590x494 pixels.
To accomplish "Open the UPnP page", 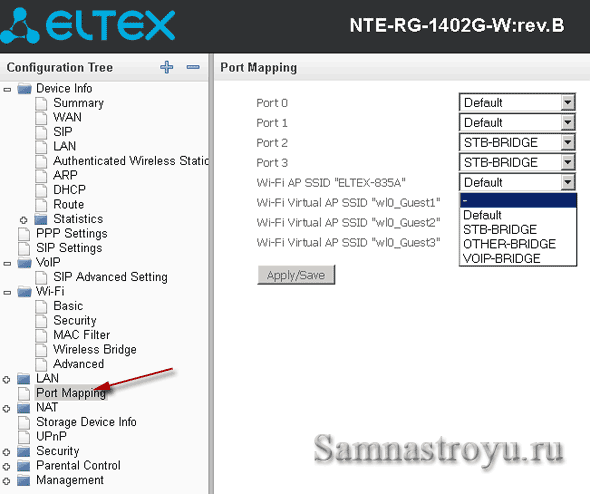I will click(x=51, y=437).
